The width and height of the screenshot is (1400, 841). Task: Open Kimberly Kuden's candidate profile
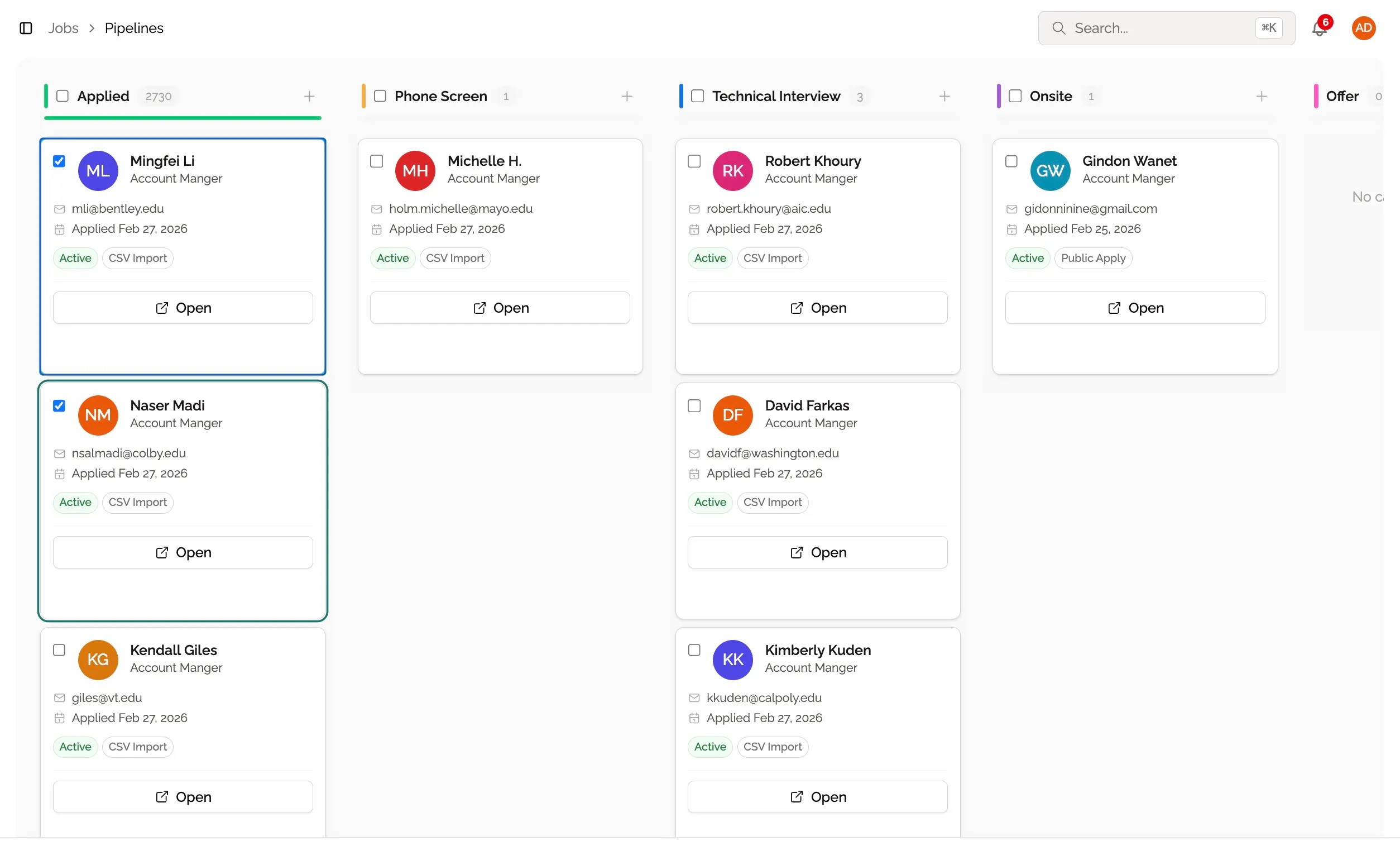817,796
